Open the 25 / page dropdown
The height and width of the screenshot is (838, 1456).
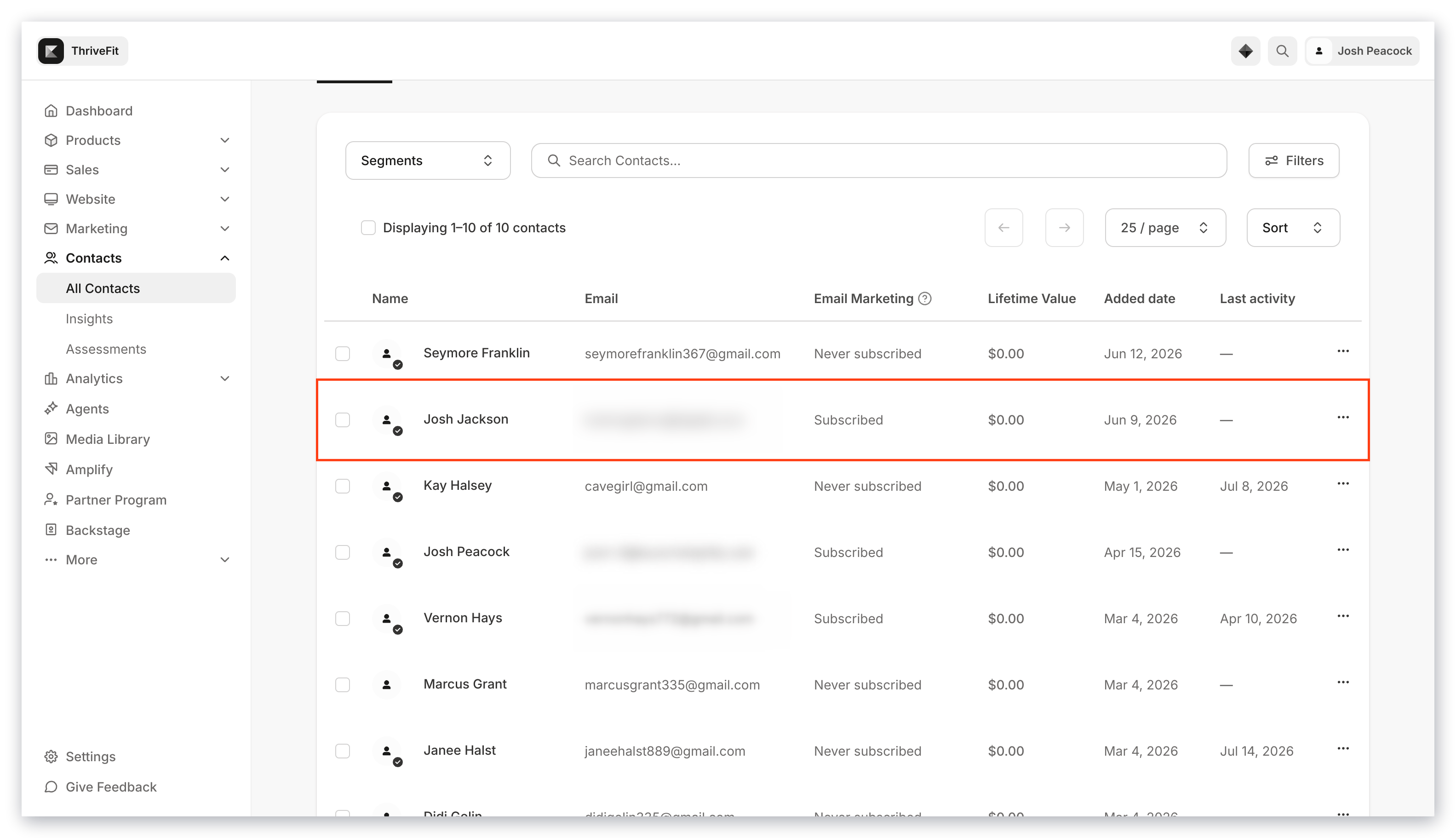click(1165, 227)
